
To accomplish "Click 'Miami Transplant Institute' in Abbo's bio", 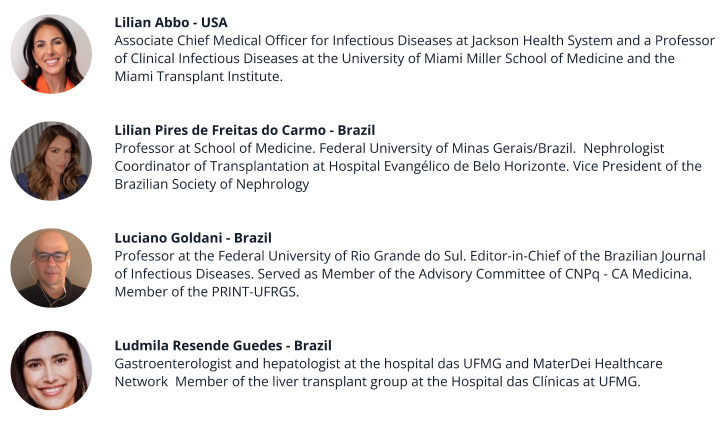I will (198, 77).
